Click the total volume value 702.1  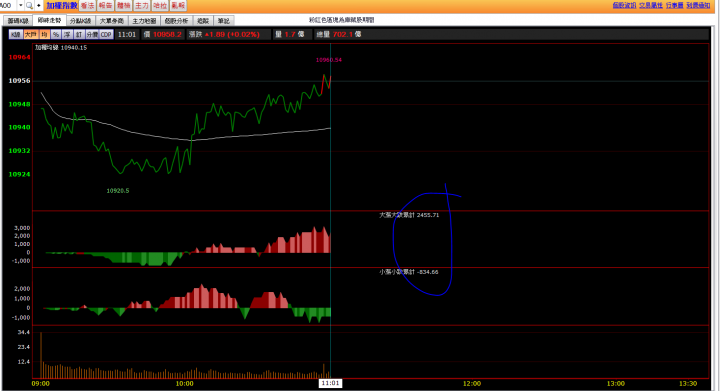point(343,34)
